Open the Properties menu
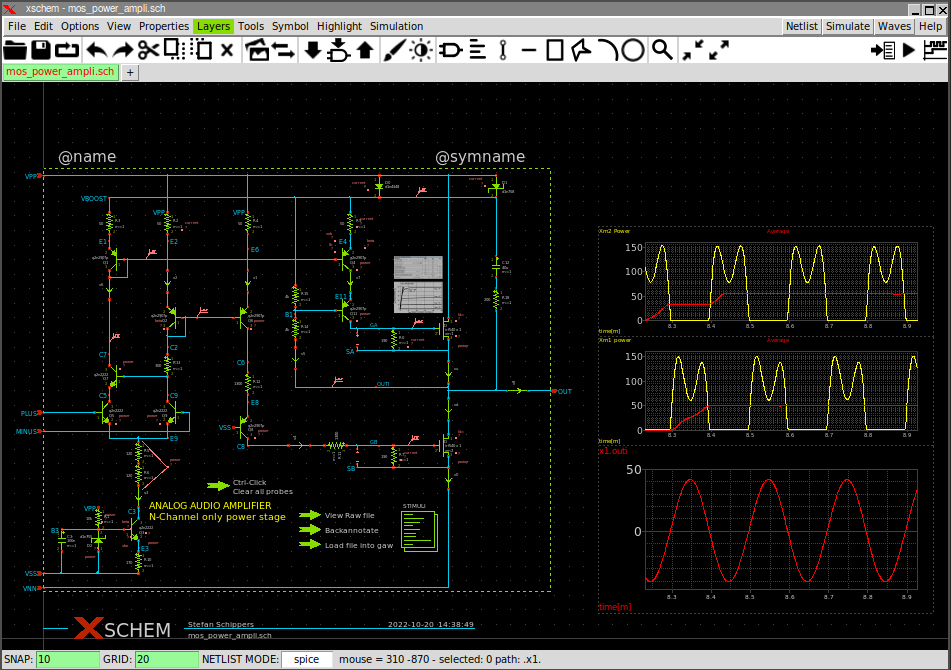This screenshot has height=670, width=951. pos(164,26)
